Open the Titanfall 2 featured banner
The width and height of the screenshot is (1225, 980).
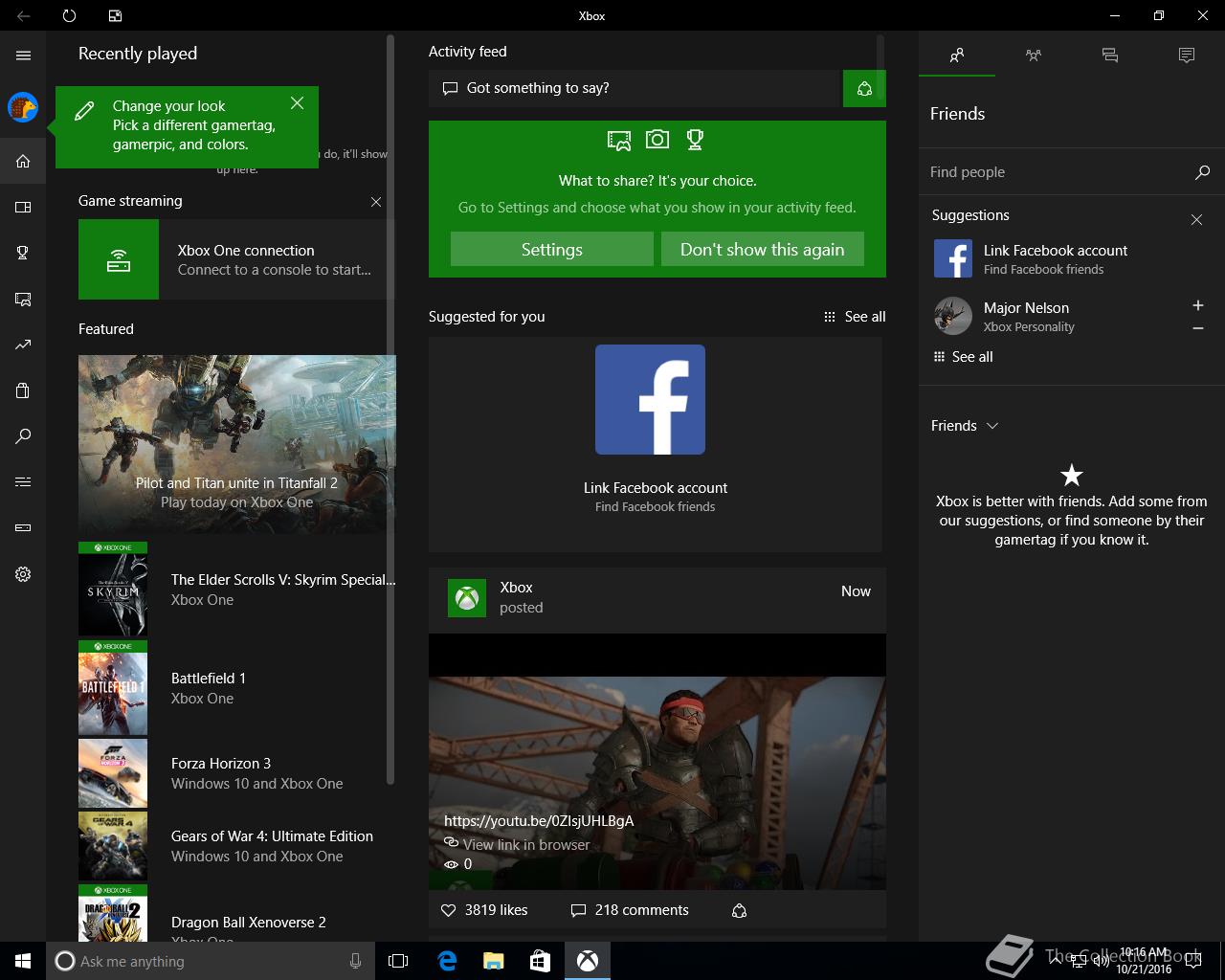point(236,444)
